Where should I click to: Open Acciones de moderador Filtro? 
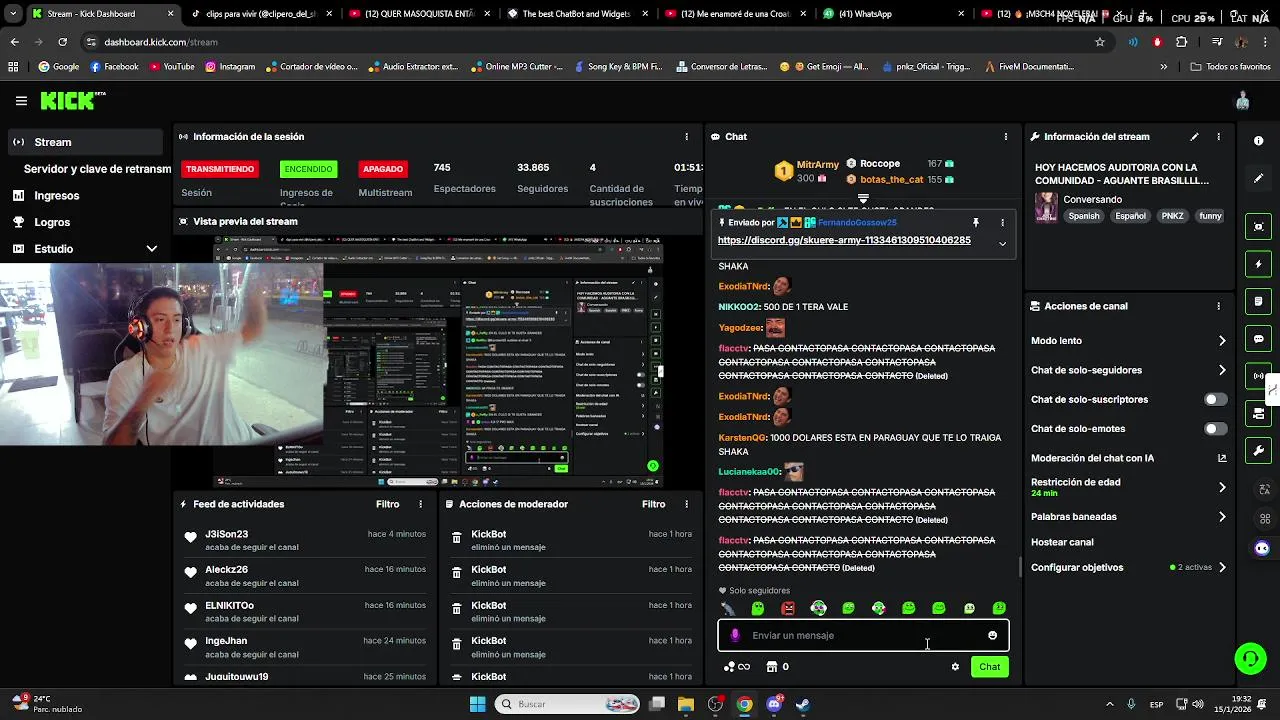(653, 505)
